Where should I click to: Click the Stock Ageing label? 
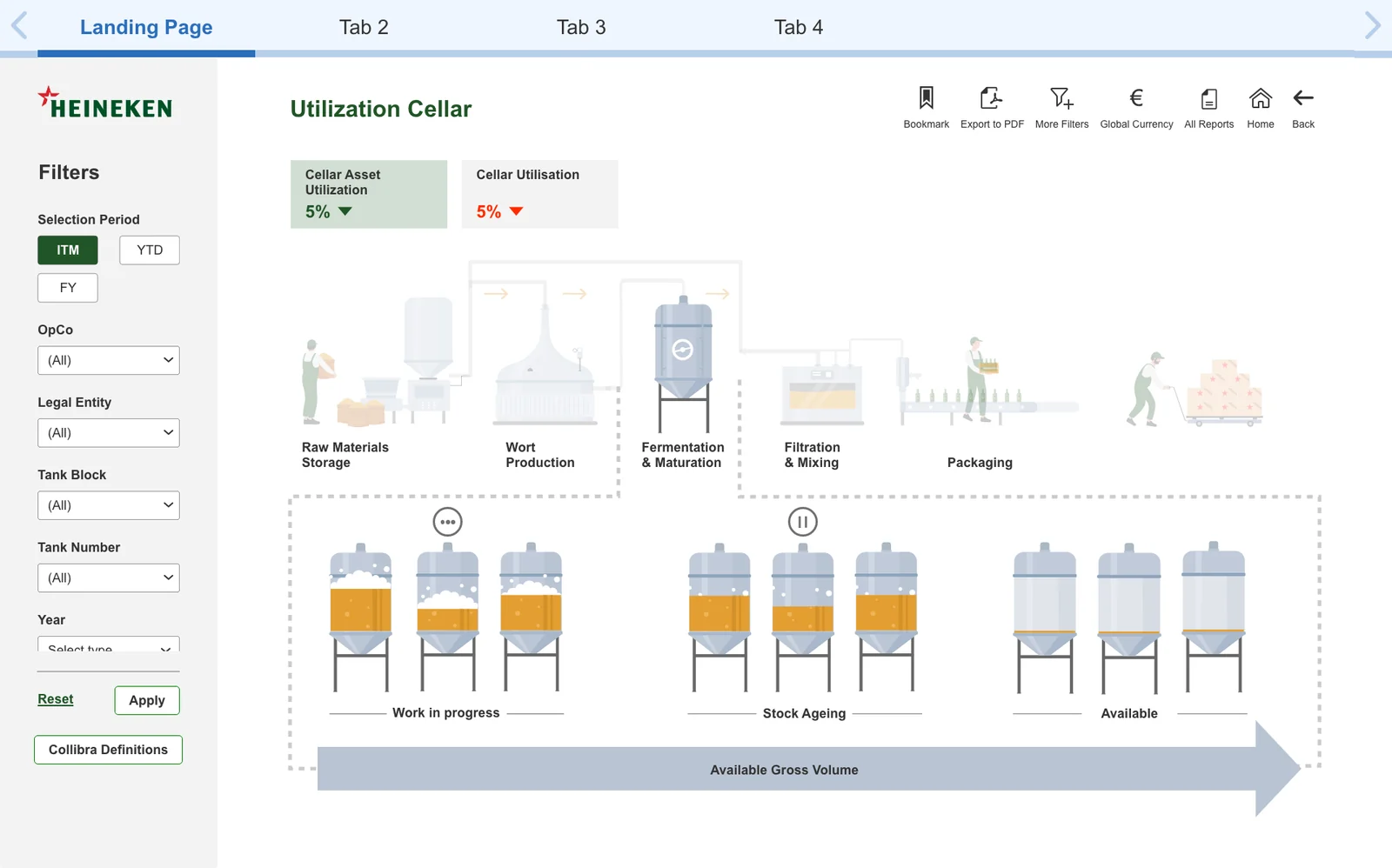click(x=804, y=713)
